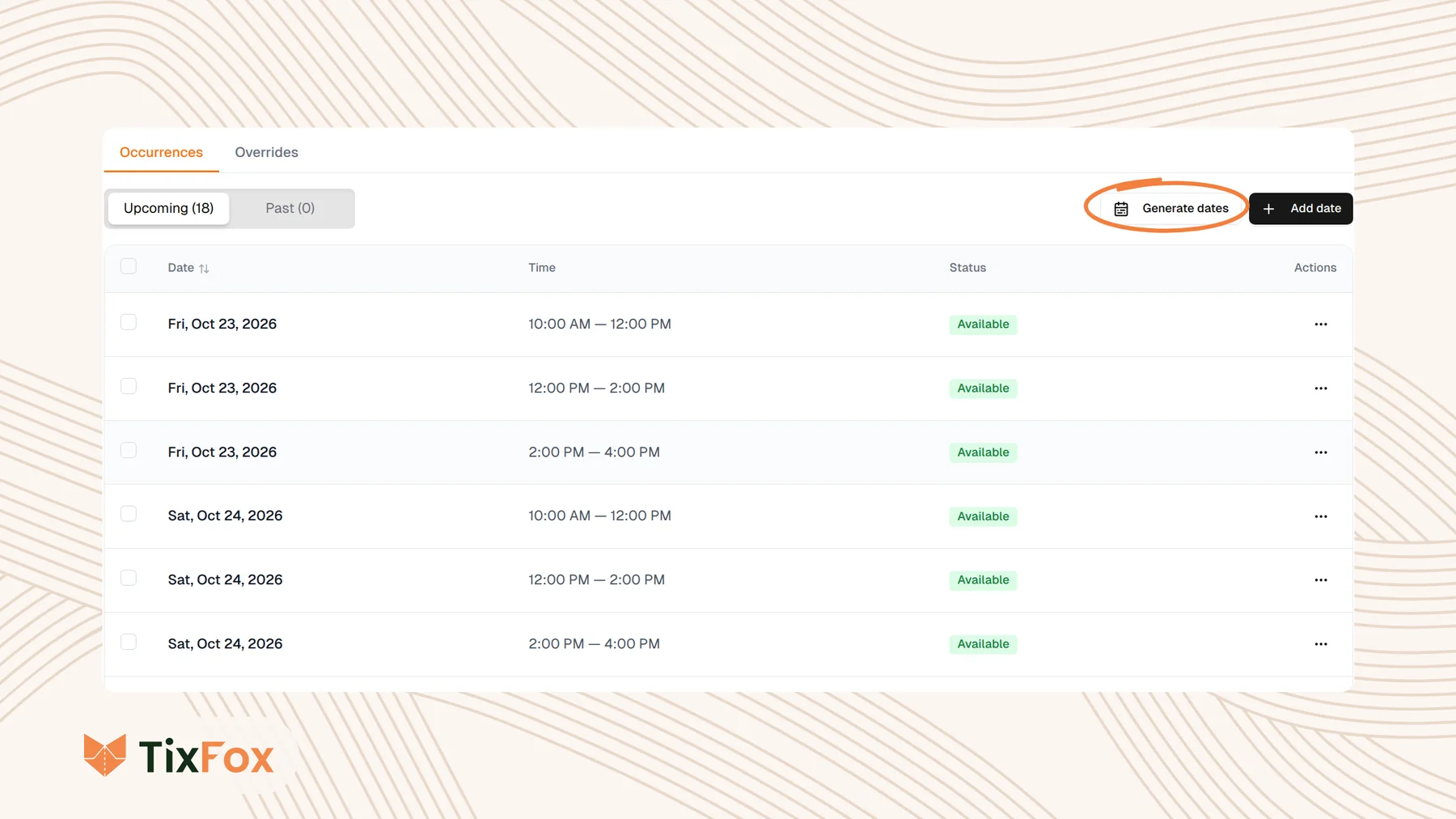Click the Generate dates button
This screenshot has width=1456, height=819.
pyautogui.click(x=1172, y=209)
